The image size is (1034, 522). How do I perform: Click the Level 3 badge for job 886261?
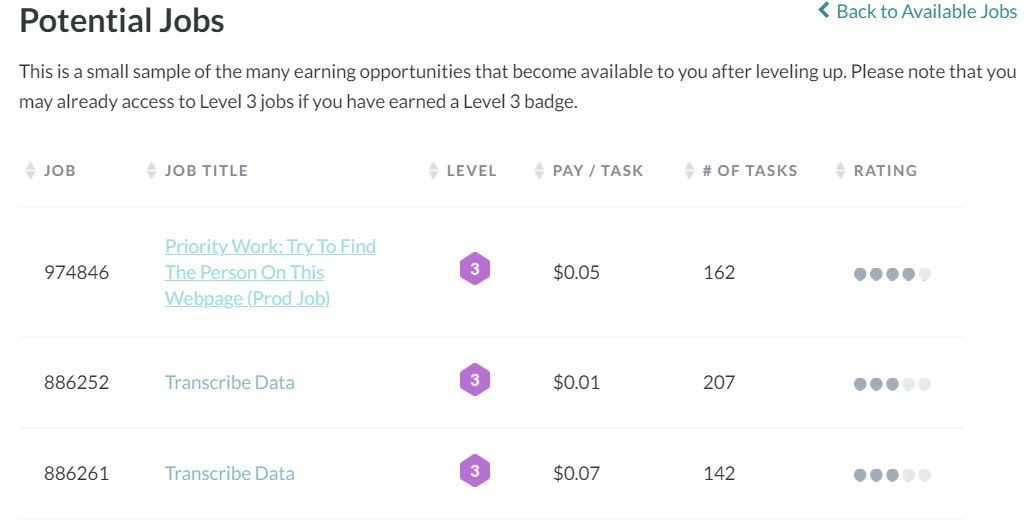click(x=475, y=471)
